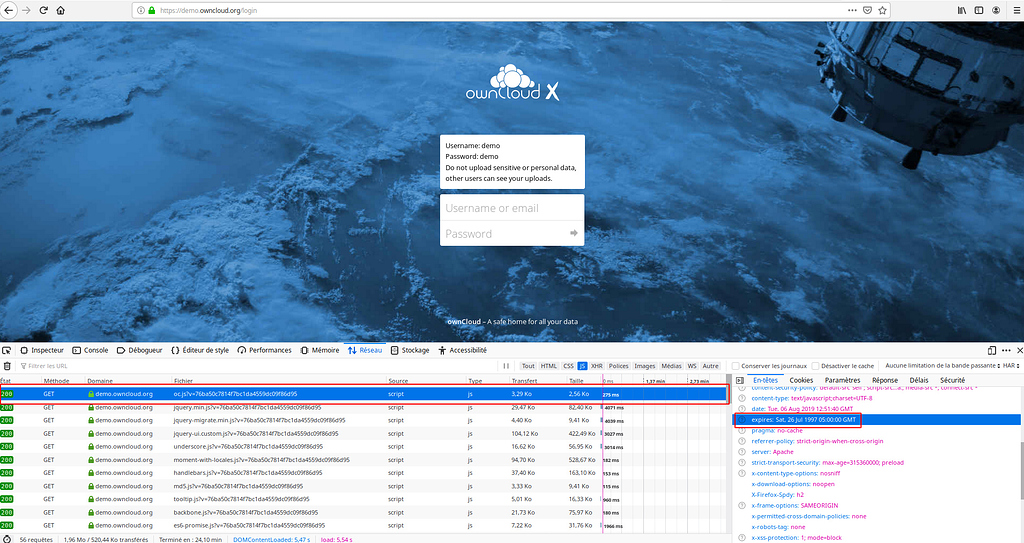Toggle the Images request filter
This screenshot has height=543, width=1024.
point(645,366)
